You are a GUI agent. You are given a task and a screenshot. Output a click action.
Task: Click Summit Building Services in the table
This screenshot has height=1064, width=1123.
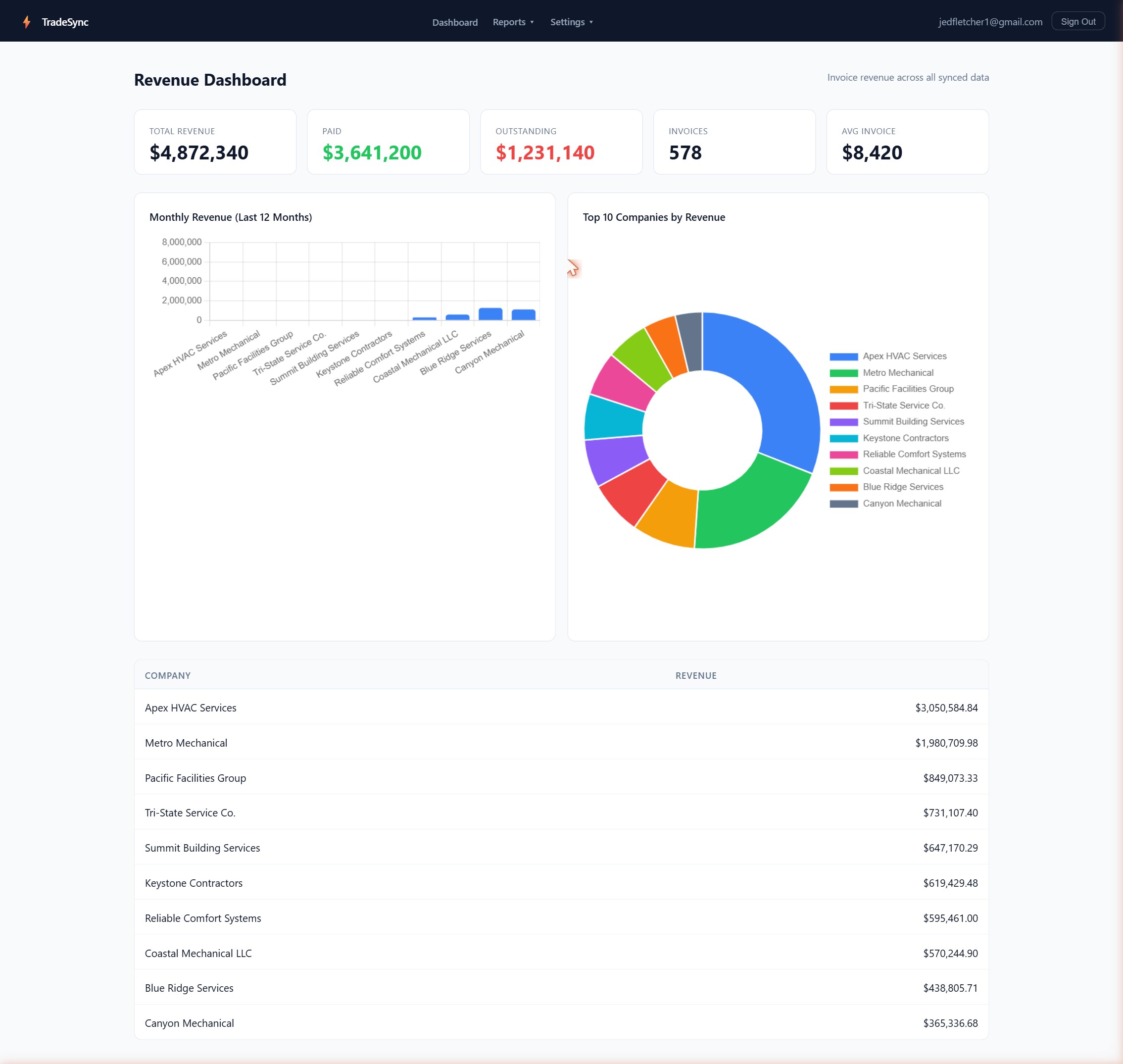pos(202,848)
